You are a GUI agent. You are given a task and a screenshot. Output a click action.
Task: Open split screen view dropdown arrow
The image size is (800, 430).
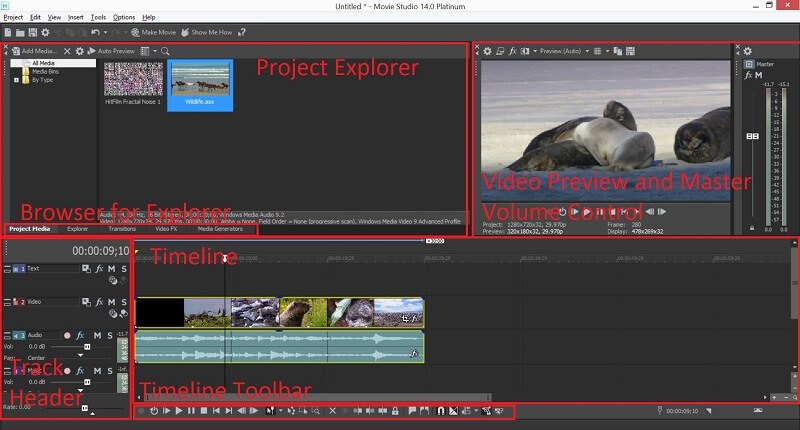pos(535,51)
